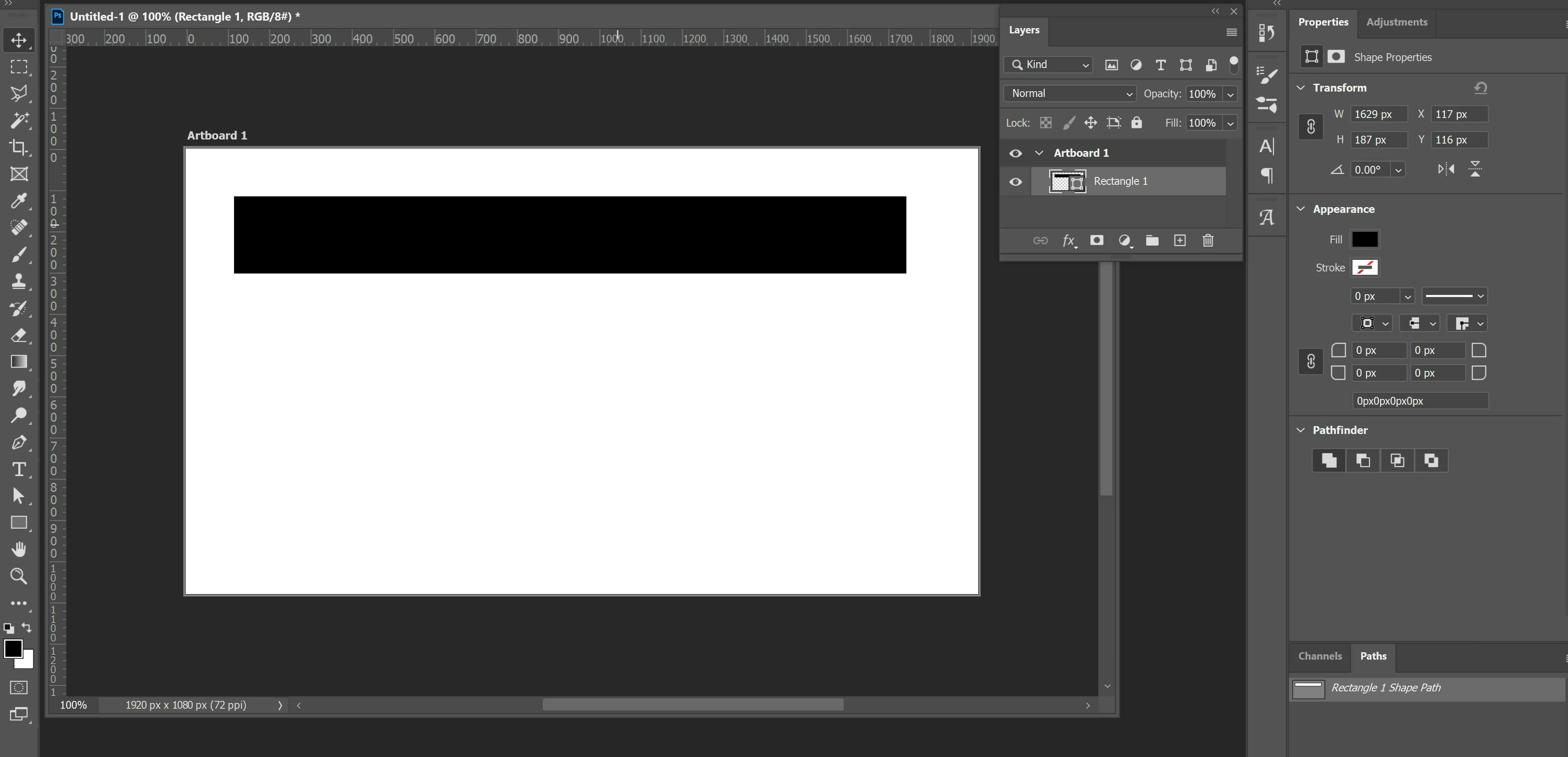Open the Fill color swatch

pos(1364,239)
